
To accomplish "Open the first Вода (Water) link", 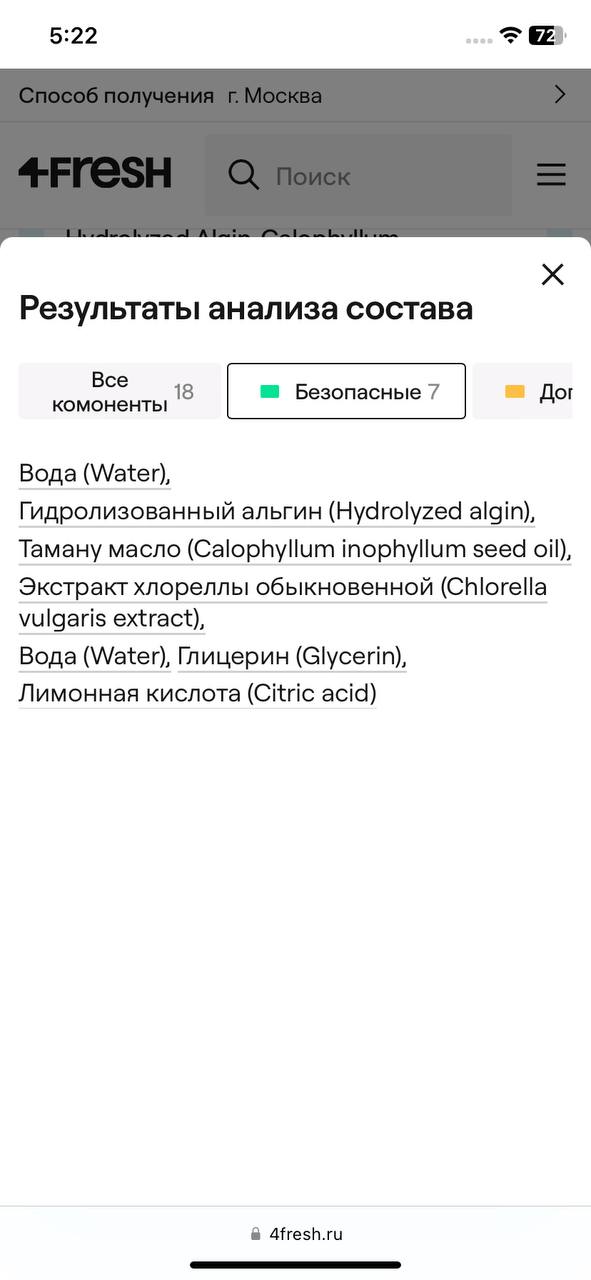I will click(95, 474).
